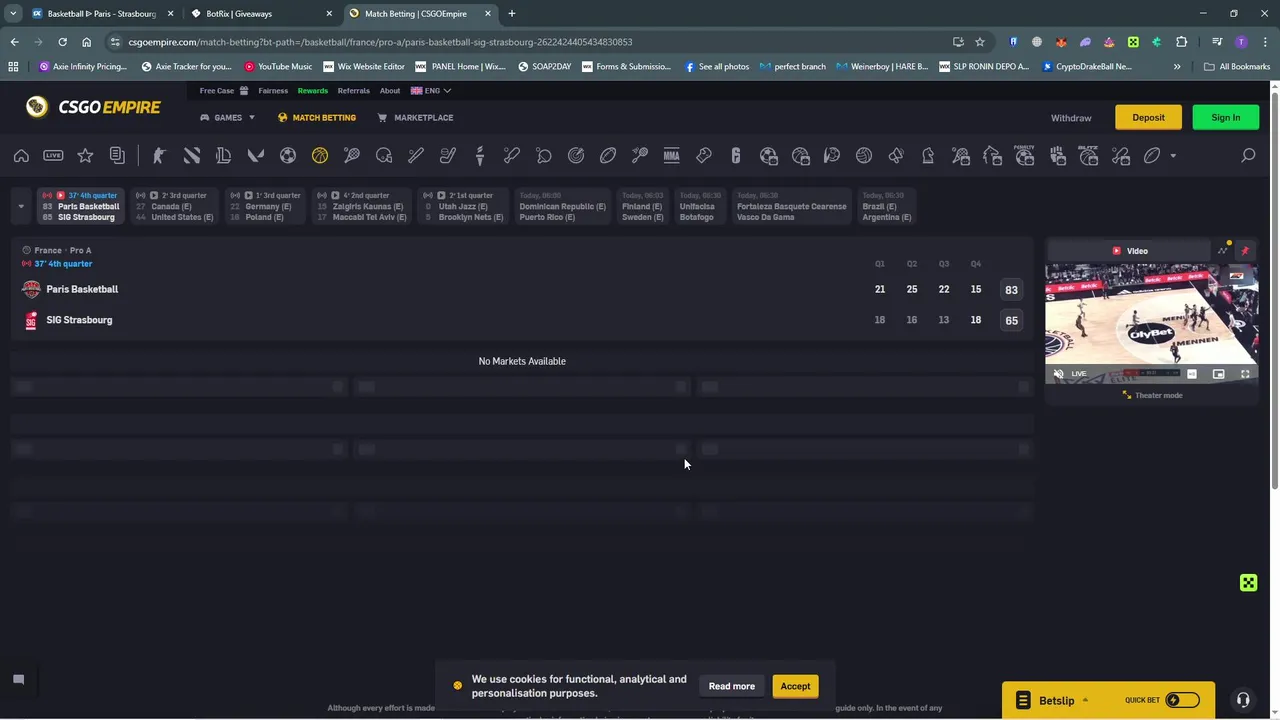Select the American football helmet icon

[x=384, y=156]
